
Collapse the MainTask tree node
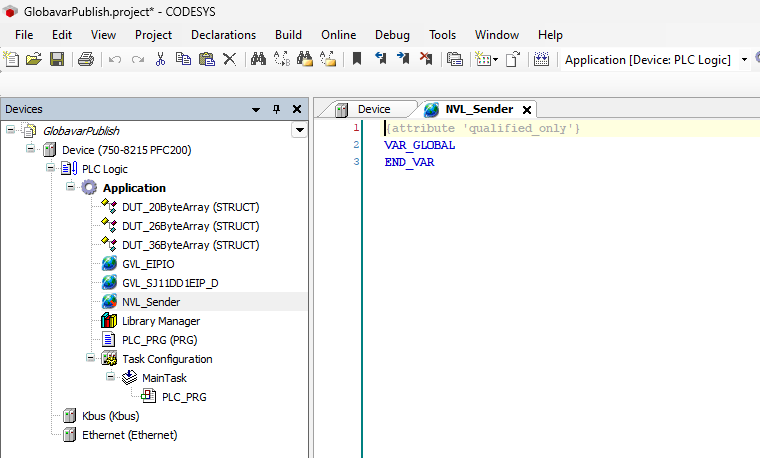pos(110,377)
